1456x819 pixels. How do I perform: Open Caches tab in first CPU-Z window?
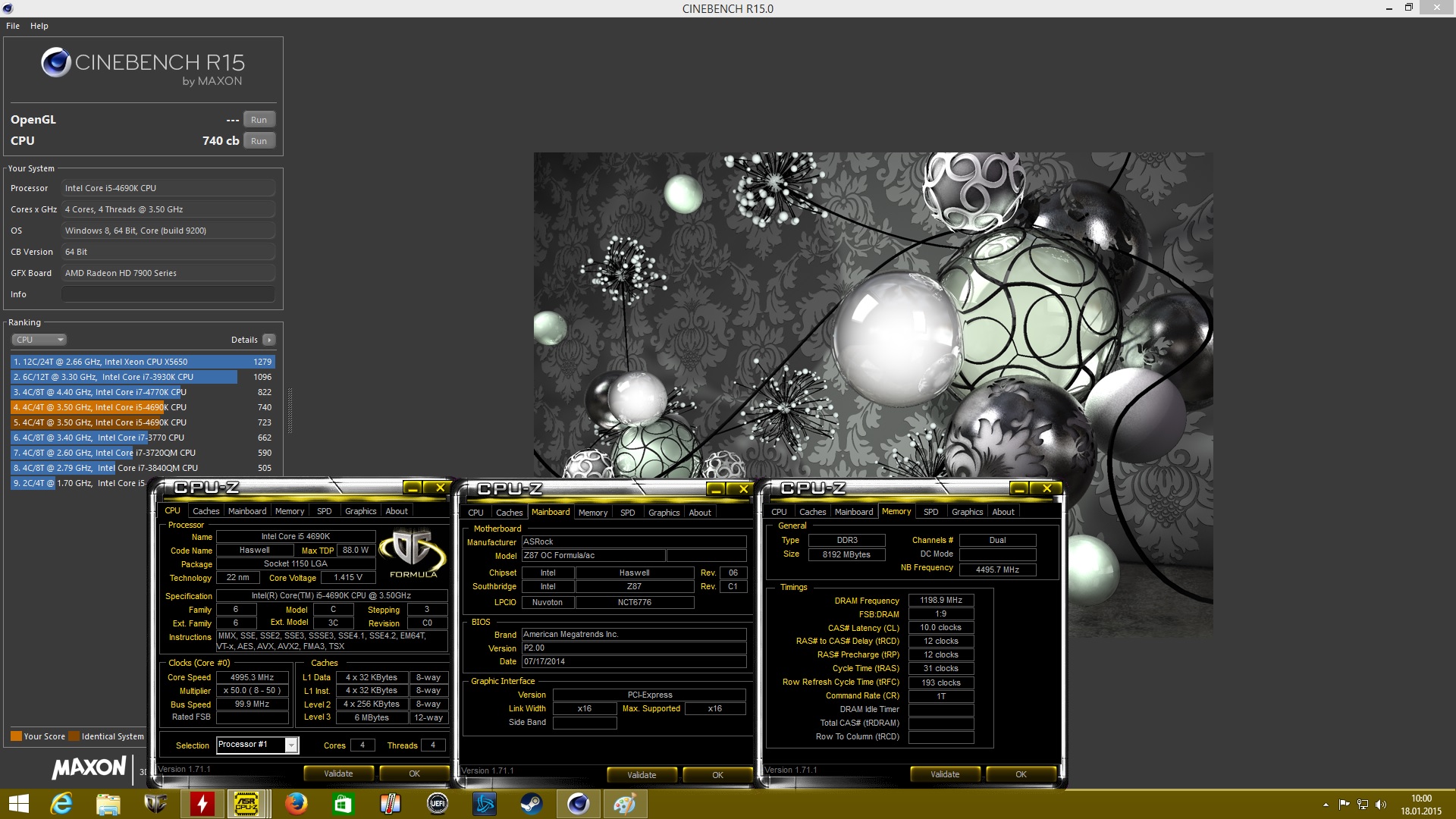[x=206, y=511]
